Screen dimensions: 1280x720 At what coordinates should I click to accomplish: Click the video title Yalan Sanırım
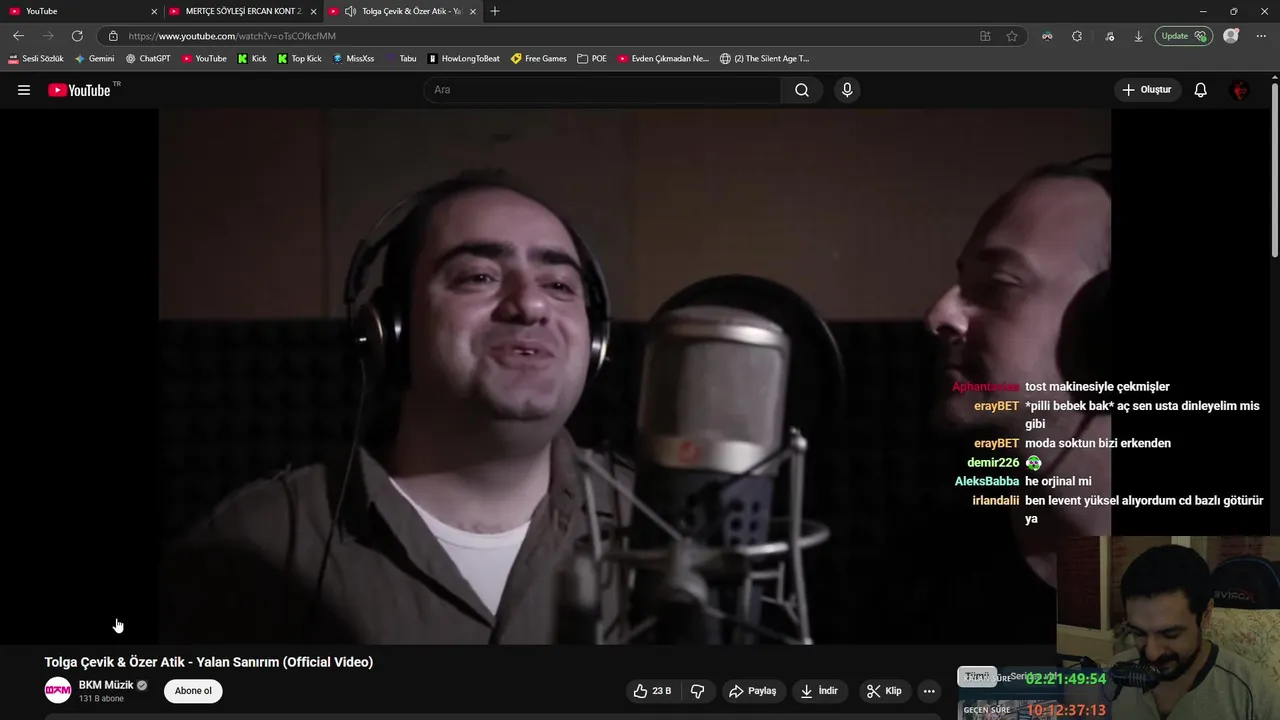point(208,662)
